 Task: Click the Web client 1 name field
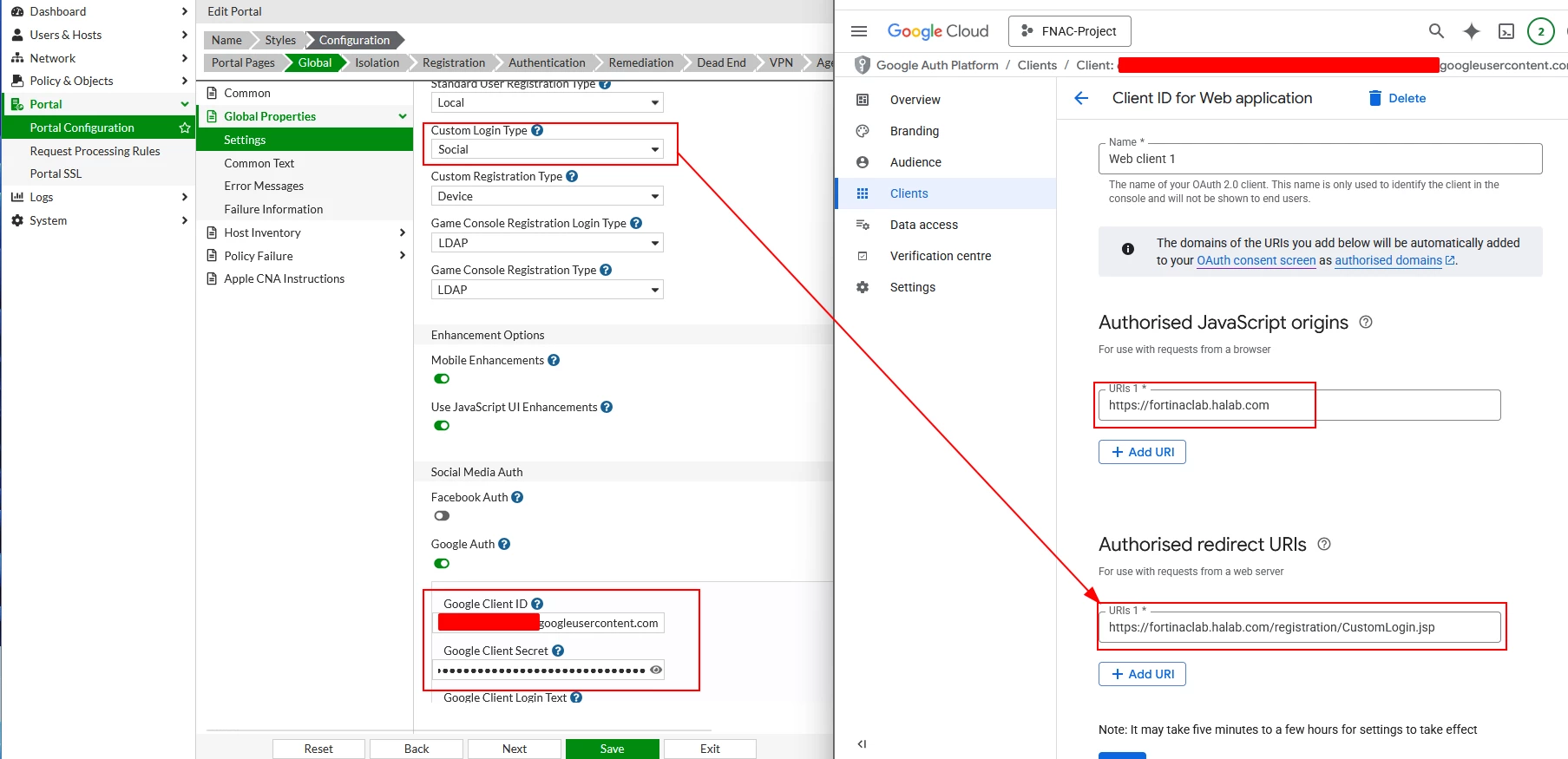click(x=1320, y=159)
